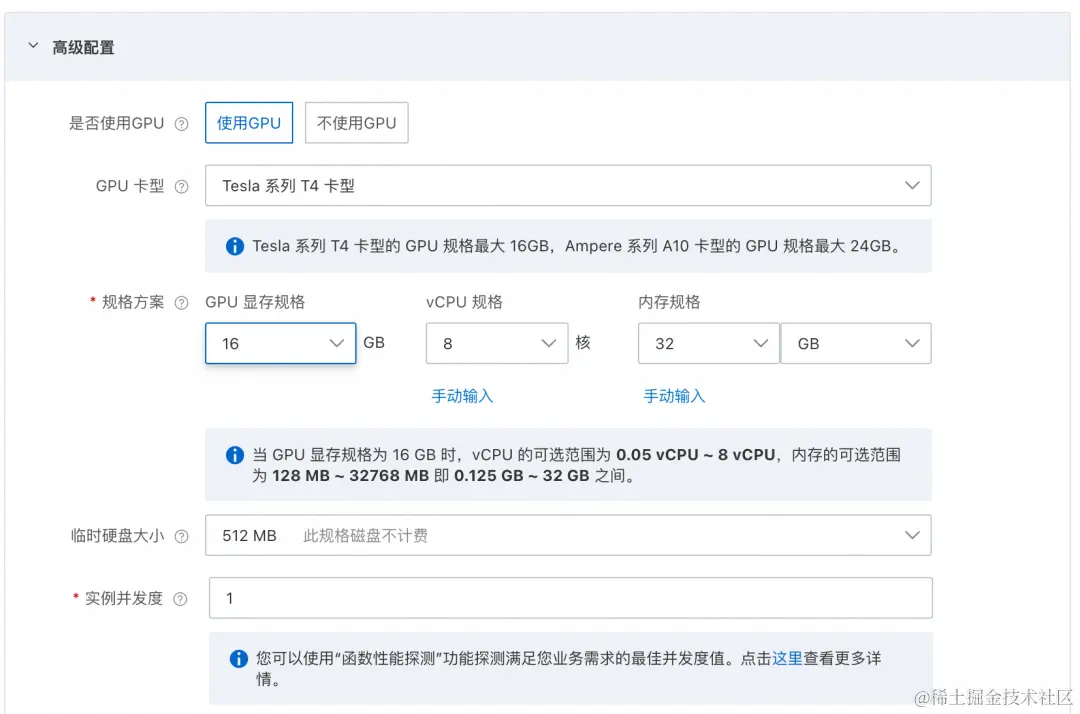Click the info icon beside the GPU 显存规格 range note
Image resolution: width=1080 pixels, height=714 pixels.
(234, 454)
